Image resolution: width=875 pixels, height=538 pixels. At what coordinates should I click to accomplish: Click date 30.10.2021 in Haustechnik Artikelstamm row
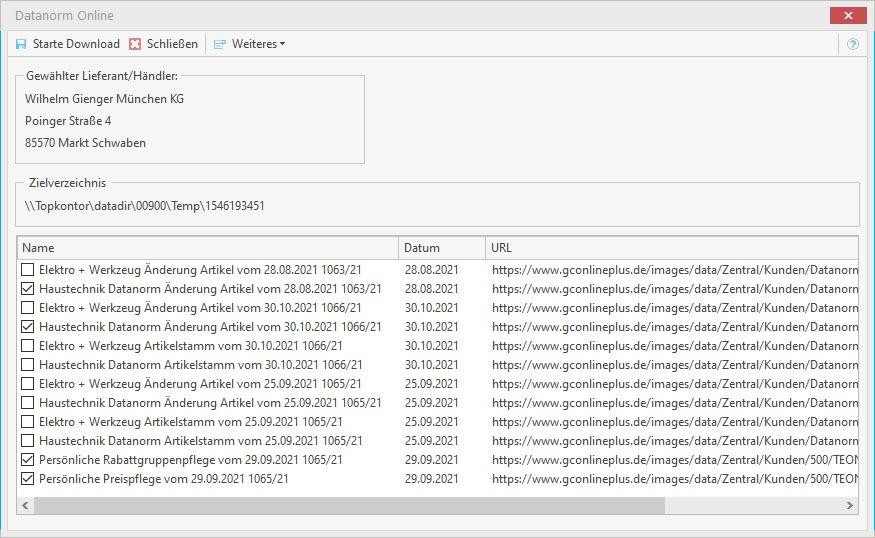coord(431,364)
